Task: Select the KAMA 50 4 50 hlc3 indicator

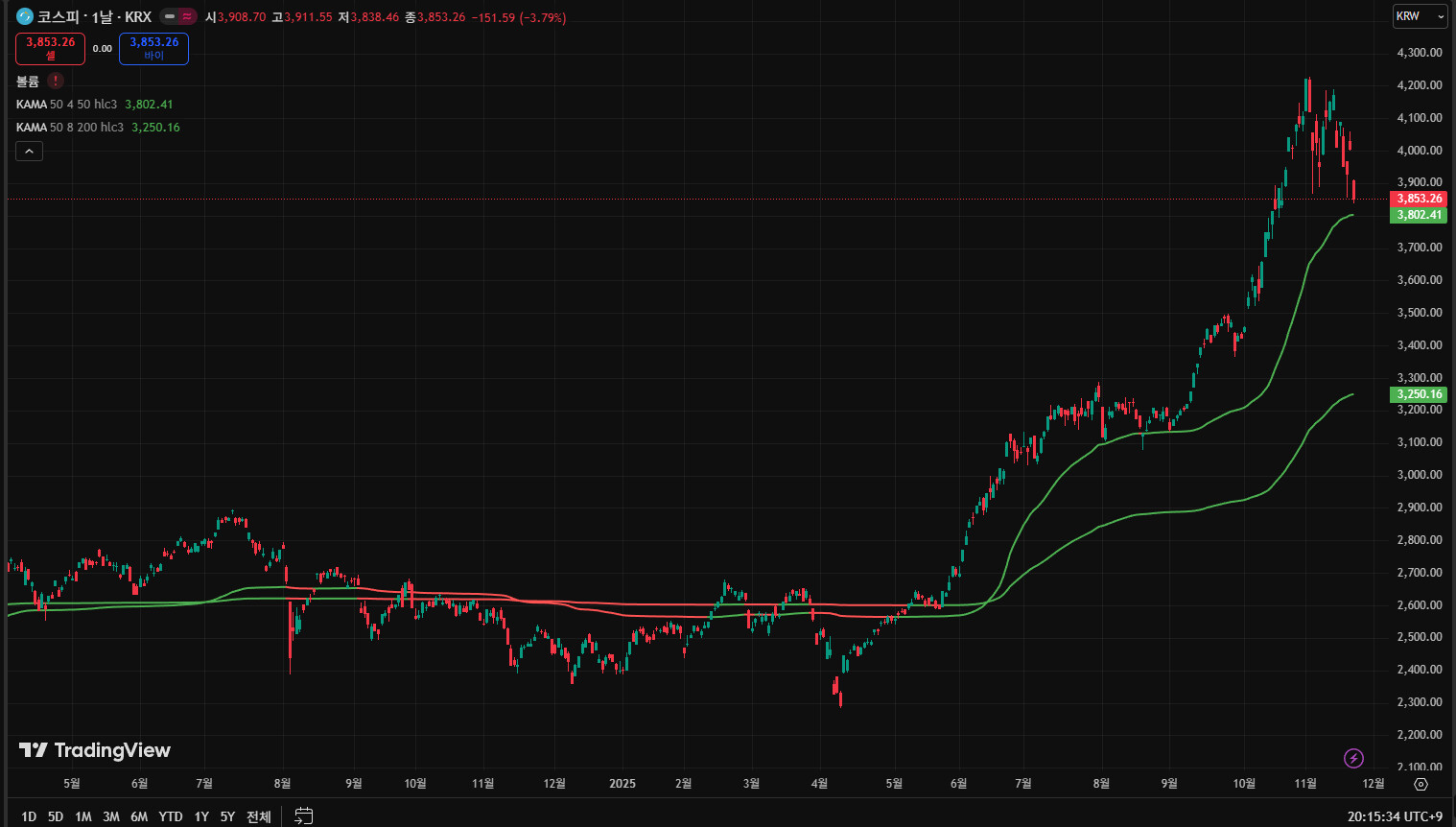Action: tap(66, 105)
